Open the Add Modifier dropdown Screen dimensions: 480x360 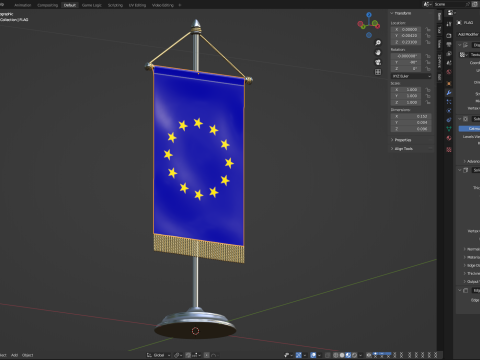click(x=469, y=34)
